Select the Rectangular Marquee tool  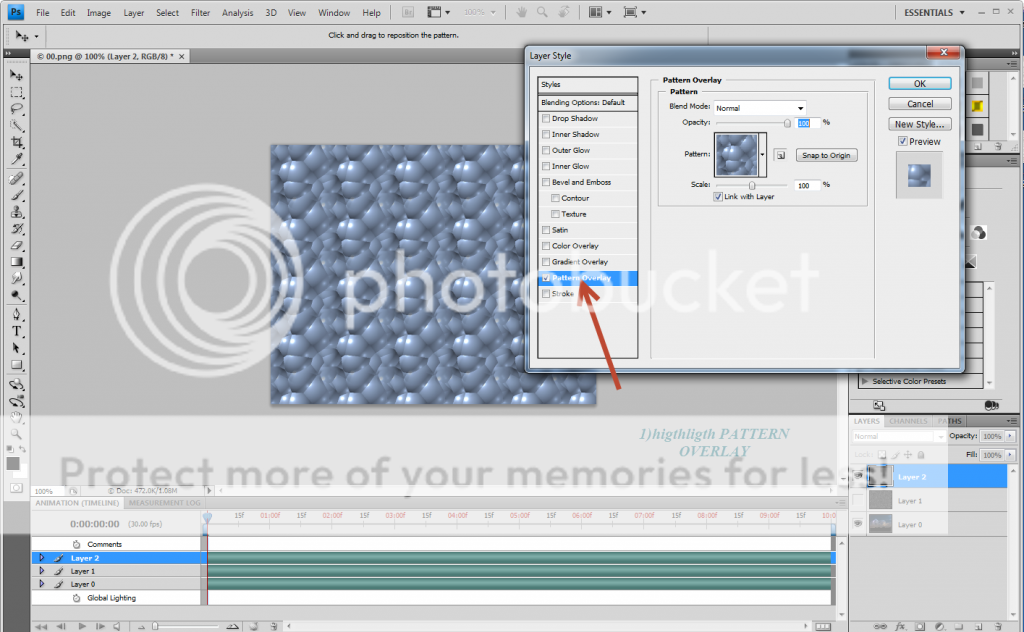pyautogui.click(x=17, y=92)
